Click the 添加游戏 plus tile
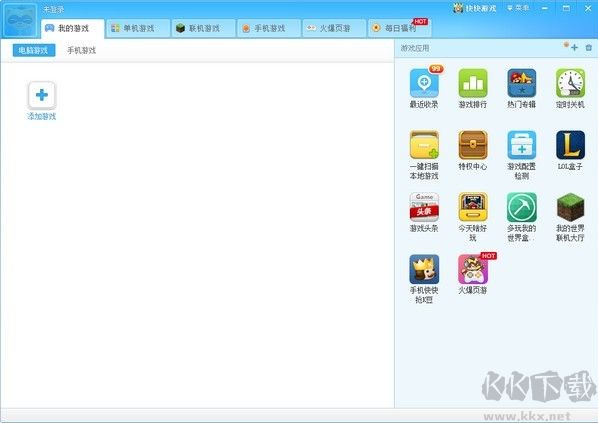The image size is (598, 423). point(42,95)
